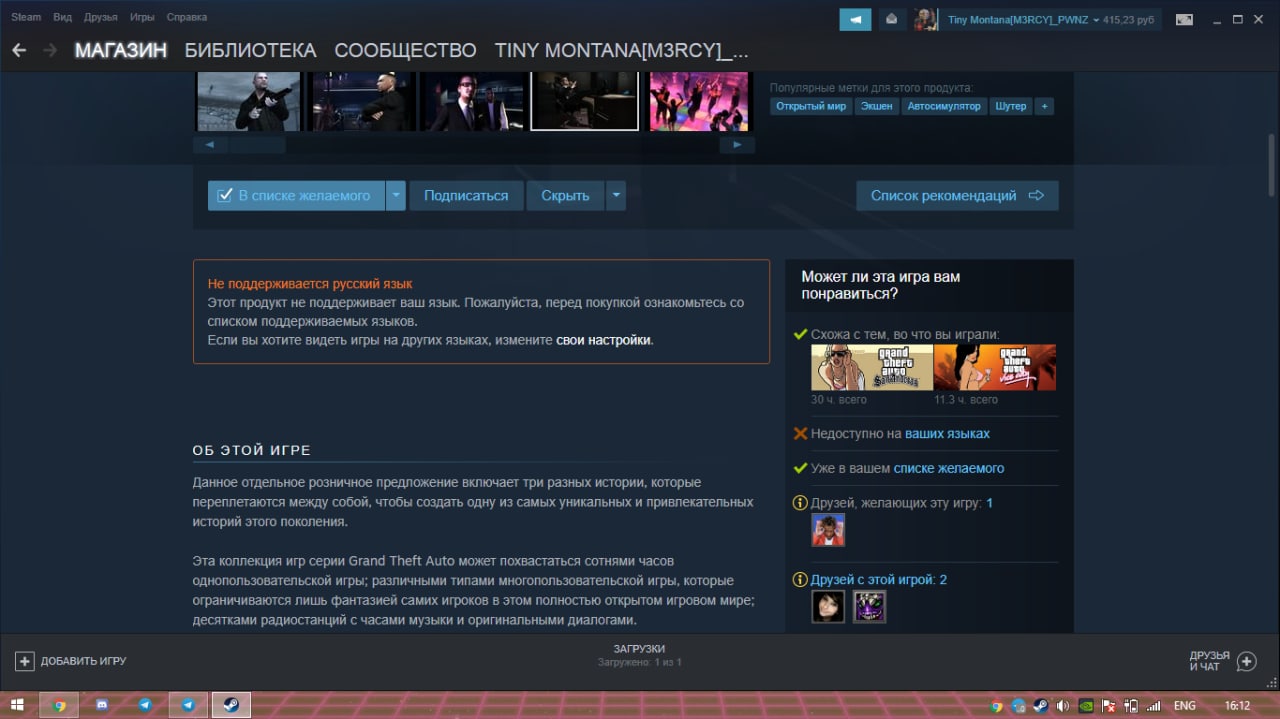1280x719 pixels.
Task: Open second avatar under Друзей с этой игрой
Action: tap(869, 606)
